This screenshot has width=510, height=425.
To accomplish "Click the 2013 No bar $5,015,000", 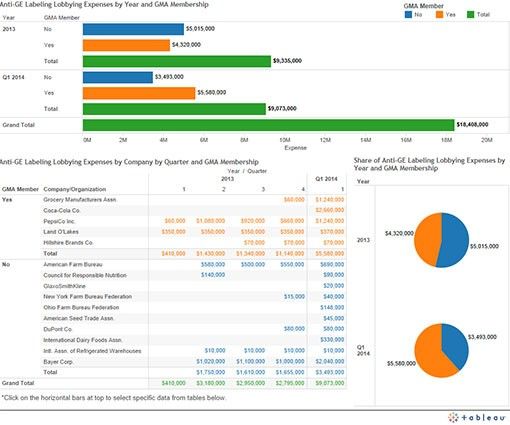I will (133, 29).
